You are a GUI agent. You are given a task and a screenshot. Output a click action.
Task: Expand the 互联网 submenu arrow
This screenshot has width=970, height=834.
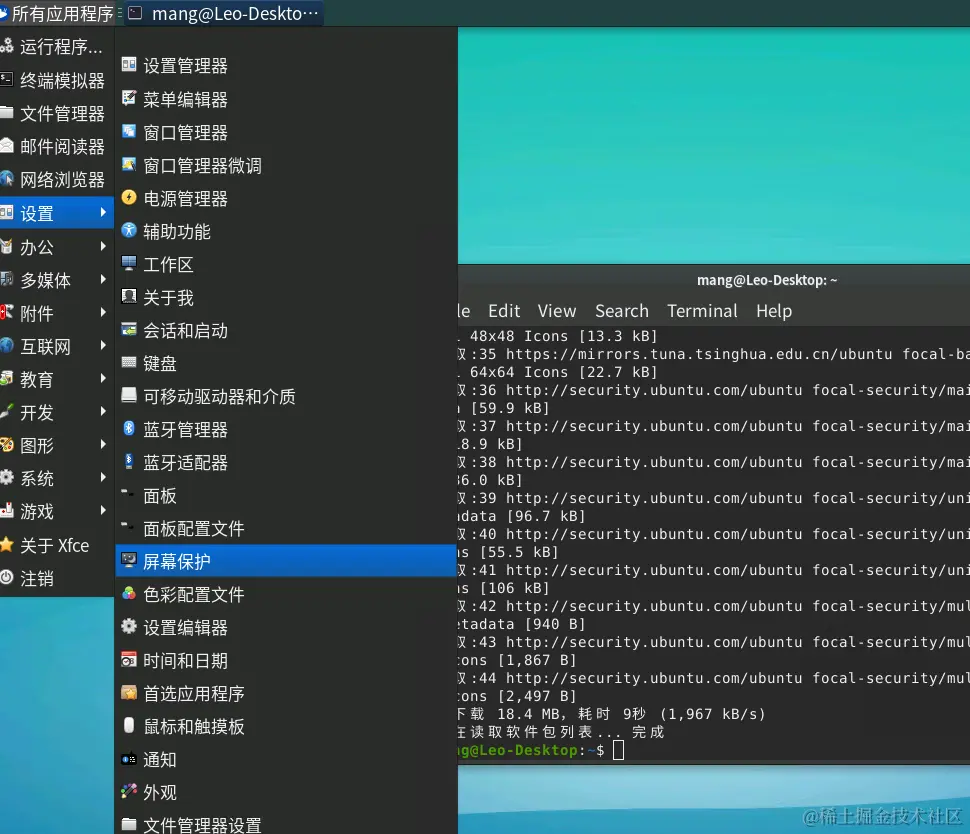103,345
